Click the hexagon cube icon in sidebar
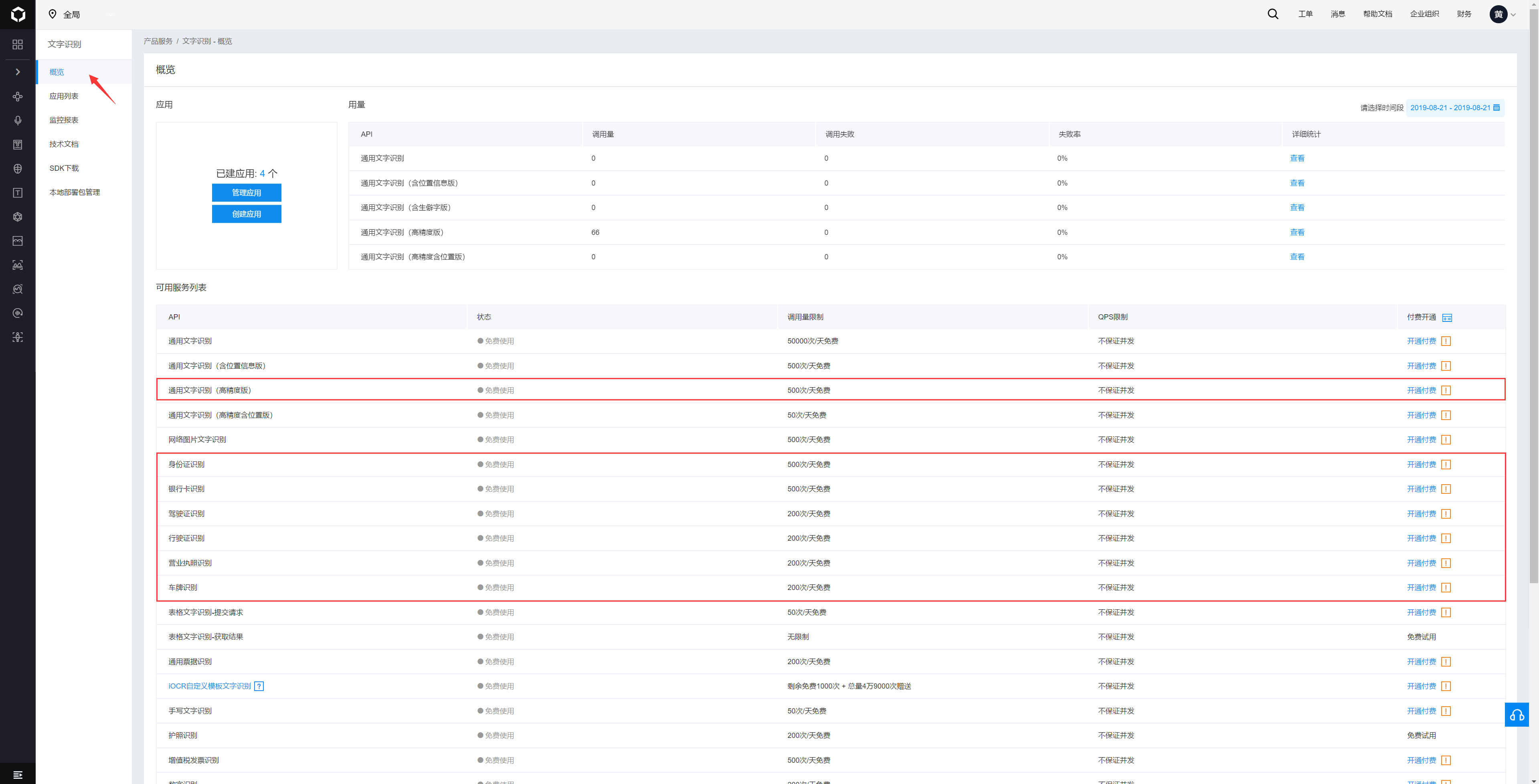Screen dimensions: 1539x784 pyautogui.click(x=18, y=217)
